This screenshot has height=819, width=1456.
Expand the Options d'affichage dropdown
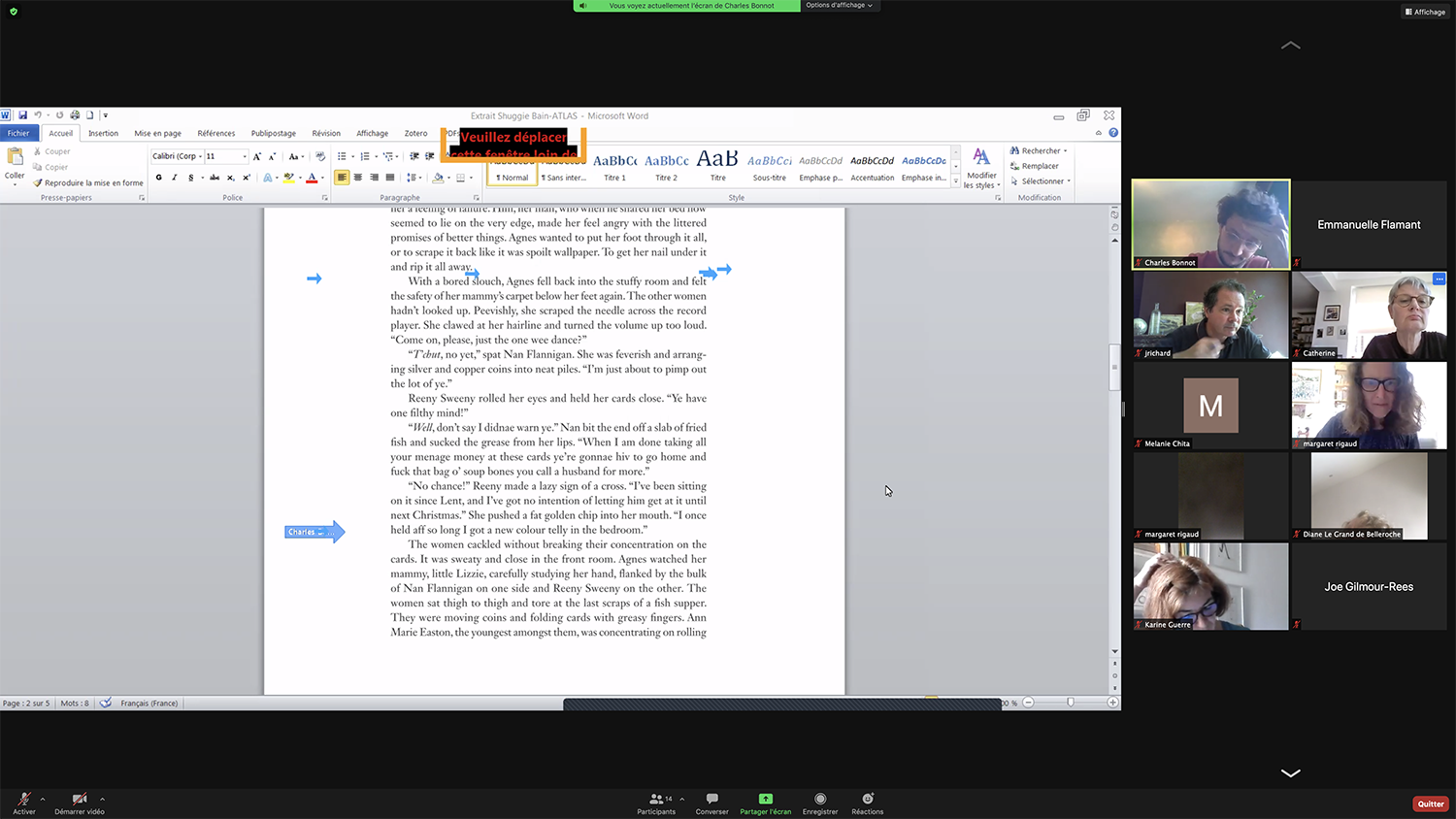(839, 6)
